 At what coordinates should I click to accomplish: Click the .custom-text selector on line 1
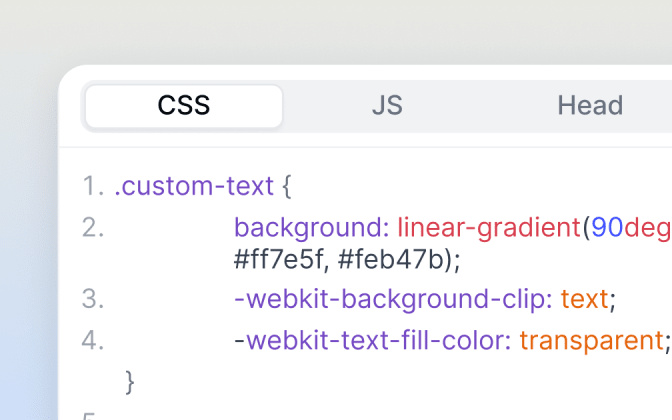[x=194, y=186]
